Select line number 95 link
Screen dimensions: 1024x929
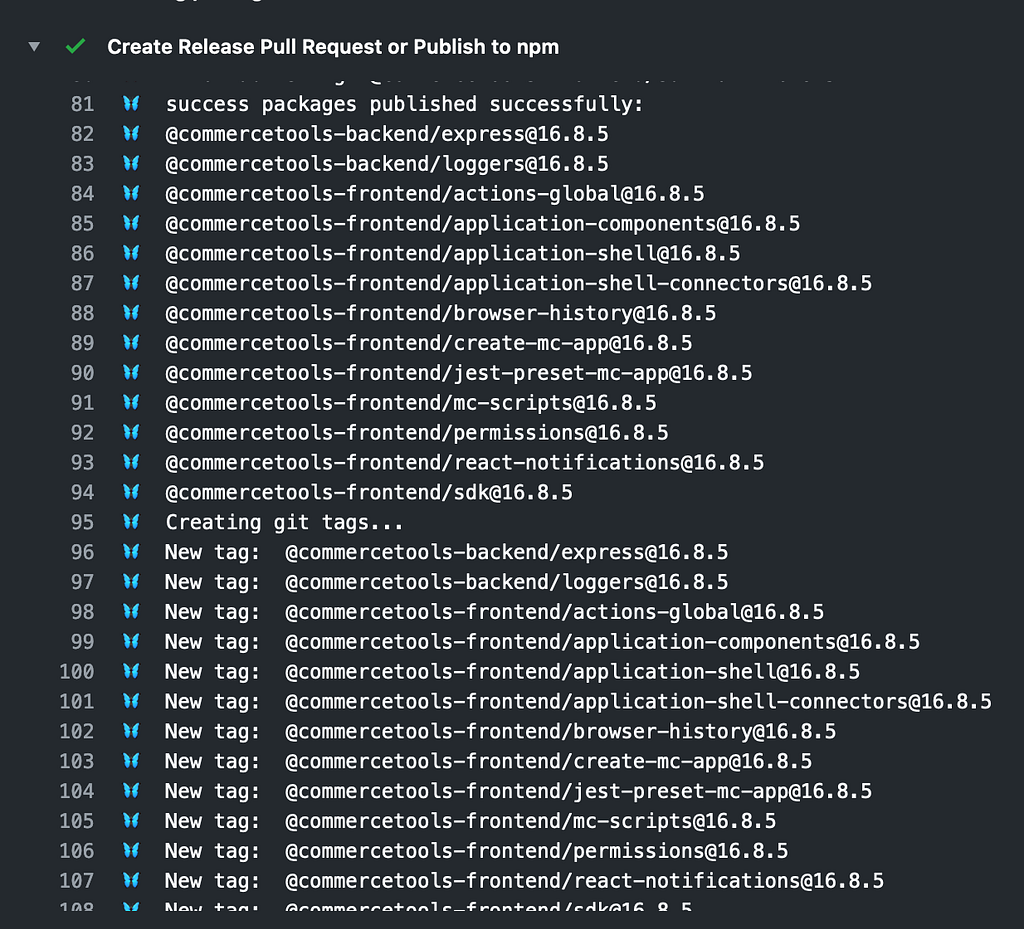[82, 522]
